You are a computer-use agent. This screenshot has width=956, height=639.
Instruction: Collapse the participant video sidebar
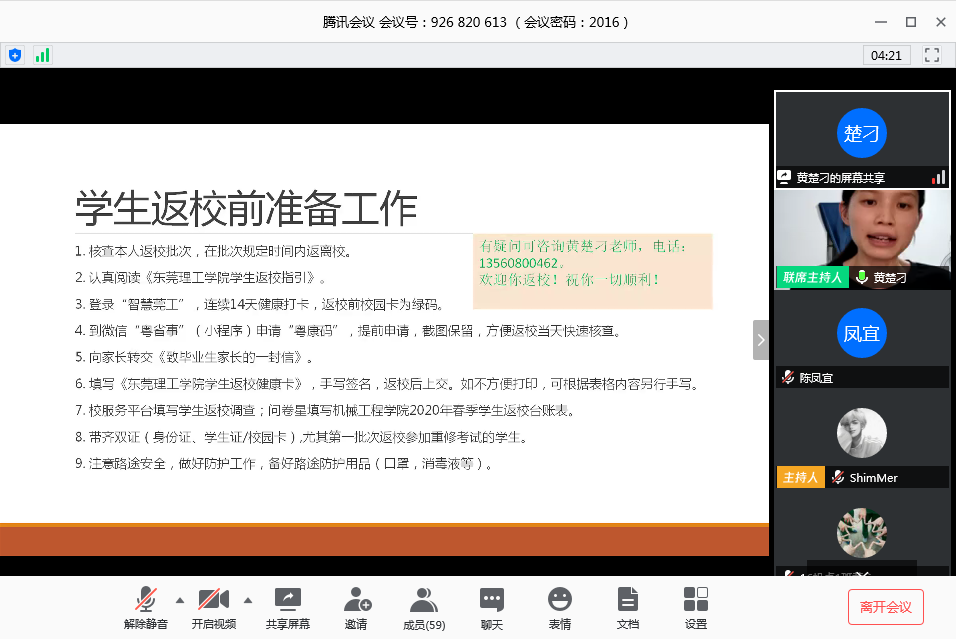[761, 340]
